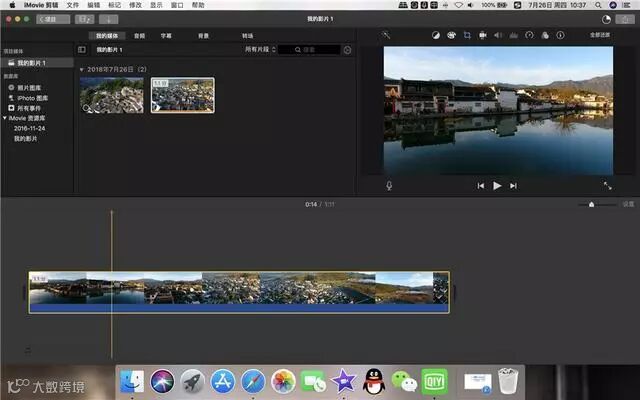Click the voiceover microphone icon

[x=389, y=185]
